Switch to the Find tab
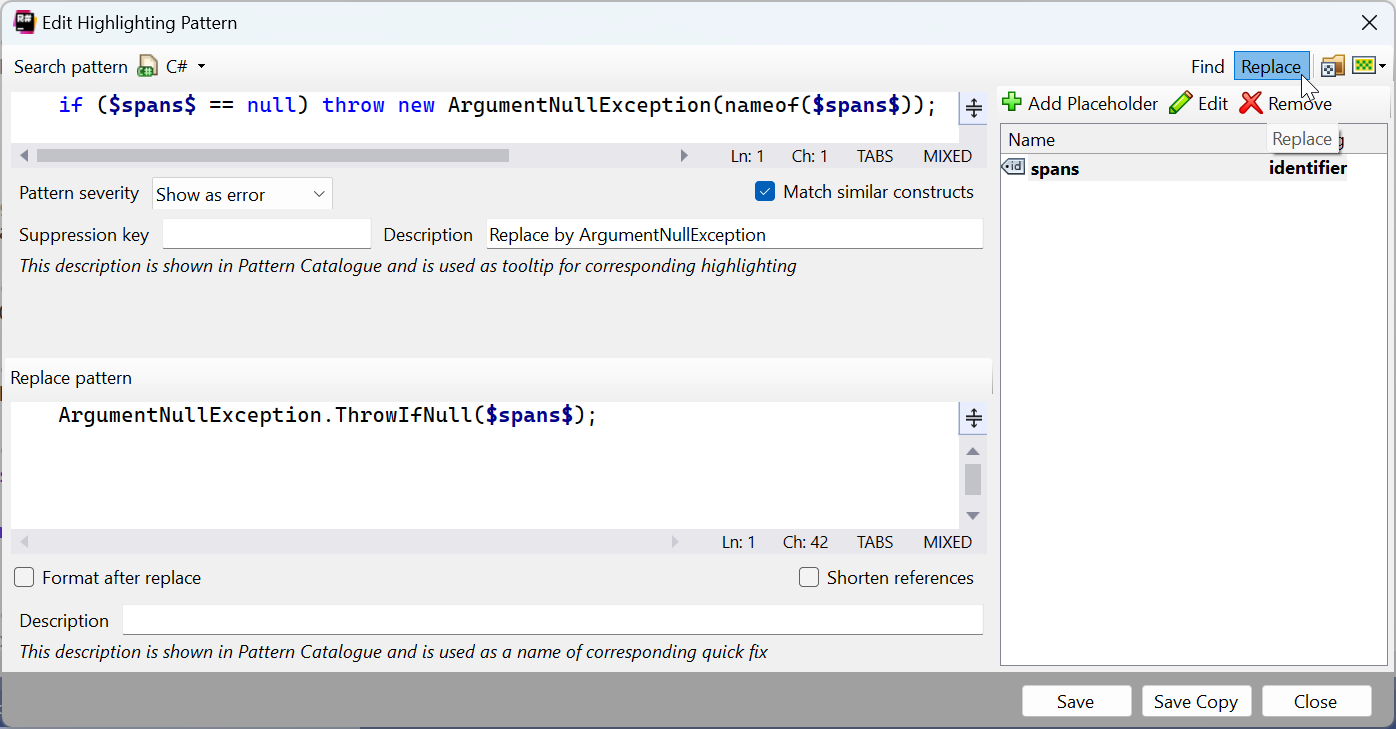This screenshot has height=729, width=1396. tap(1207, 66)
